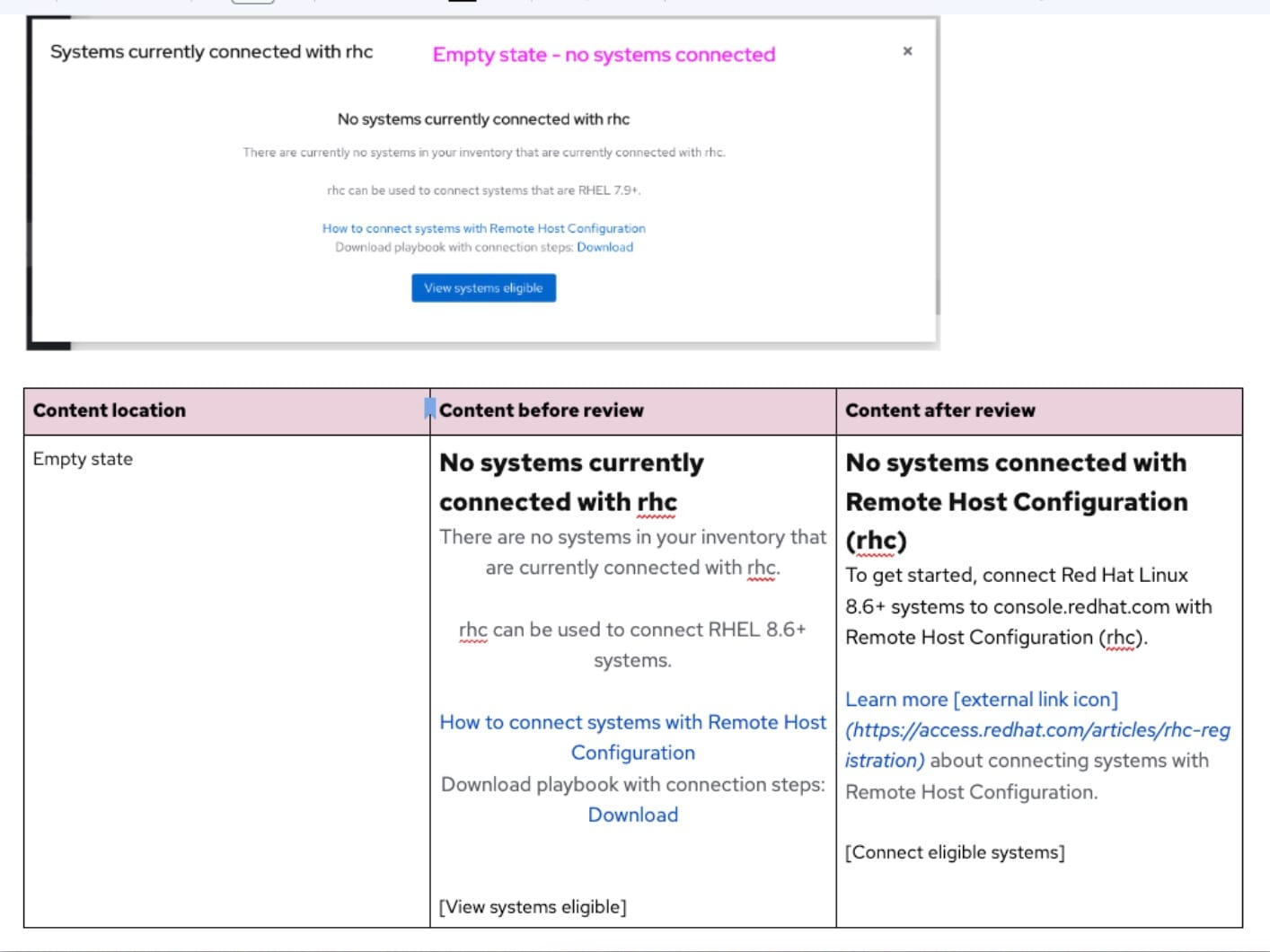Close the rhc systems dialog with X
The image size is (1270, 952).
click(x=907, y=51)
